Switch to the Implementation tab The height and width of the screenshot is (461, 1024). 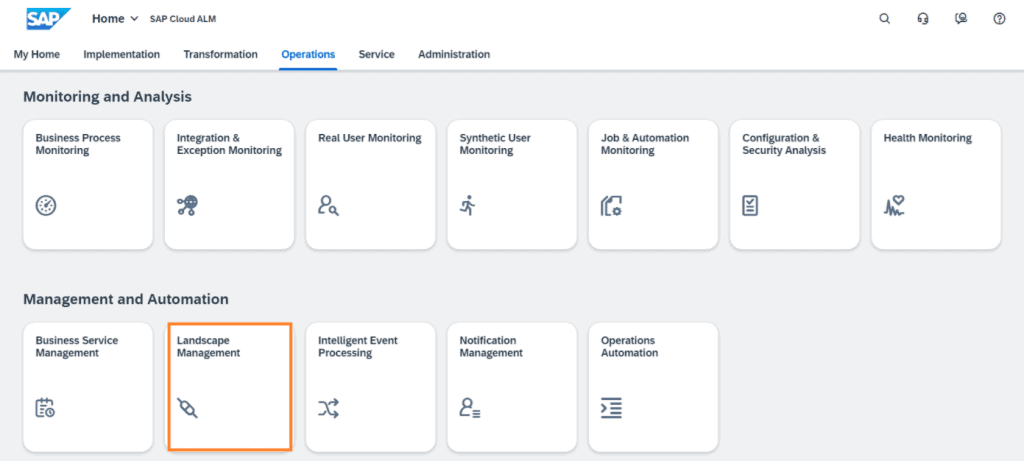click(x=121, y=54)
